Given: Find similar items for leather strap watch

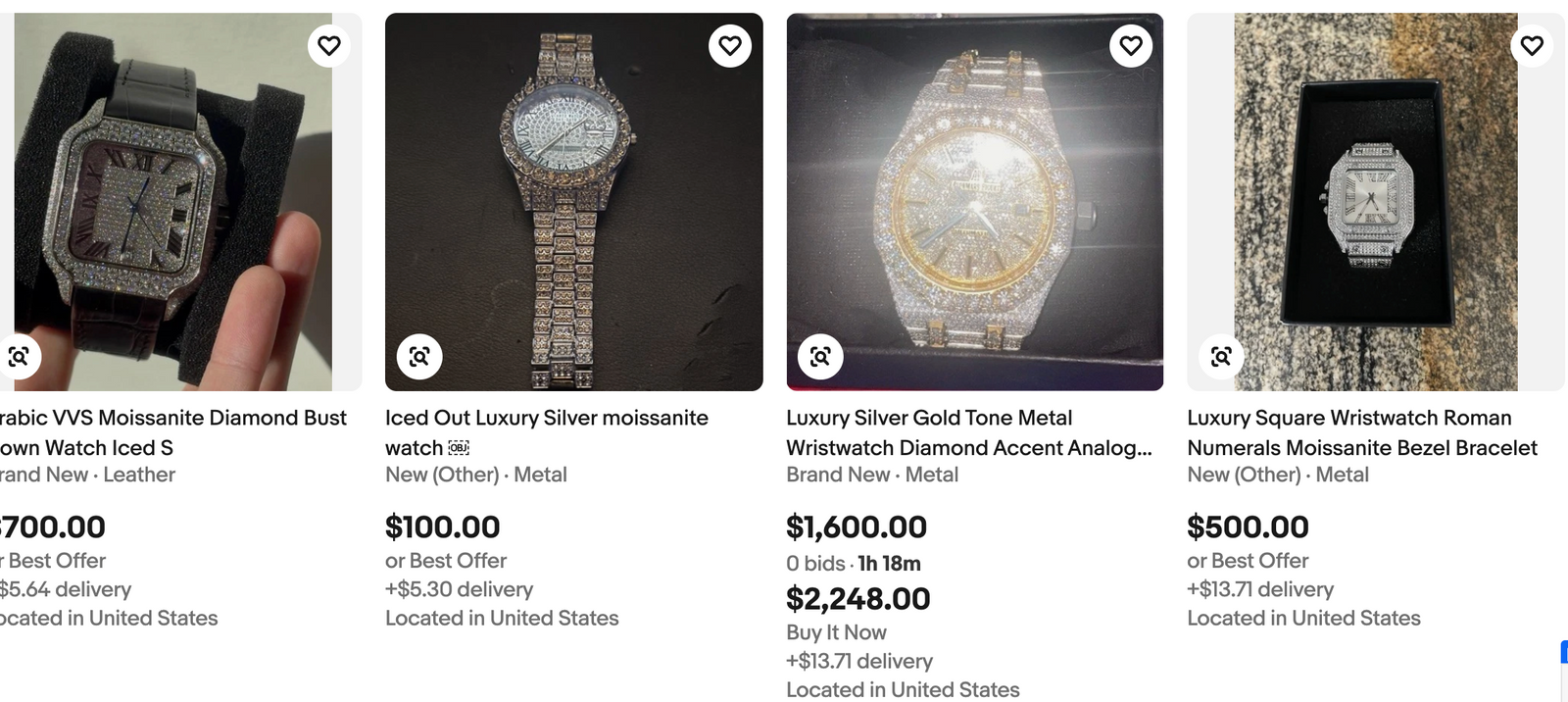Looking at the screenshot, I should [19, 357].
